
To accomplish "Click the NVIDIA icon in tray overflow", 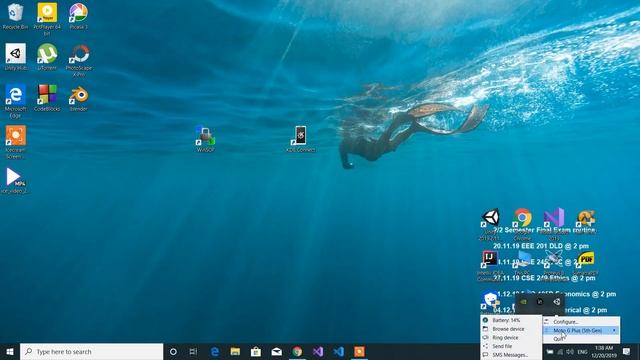I will pos(523,302).
